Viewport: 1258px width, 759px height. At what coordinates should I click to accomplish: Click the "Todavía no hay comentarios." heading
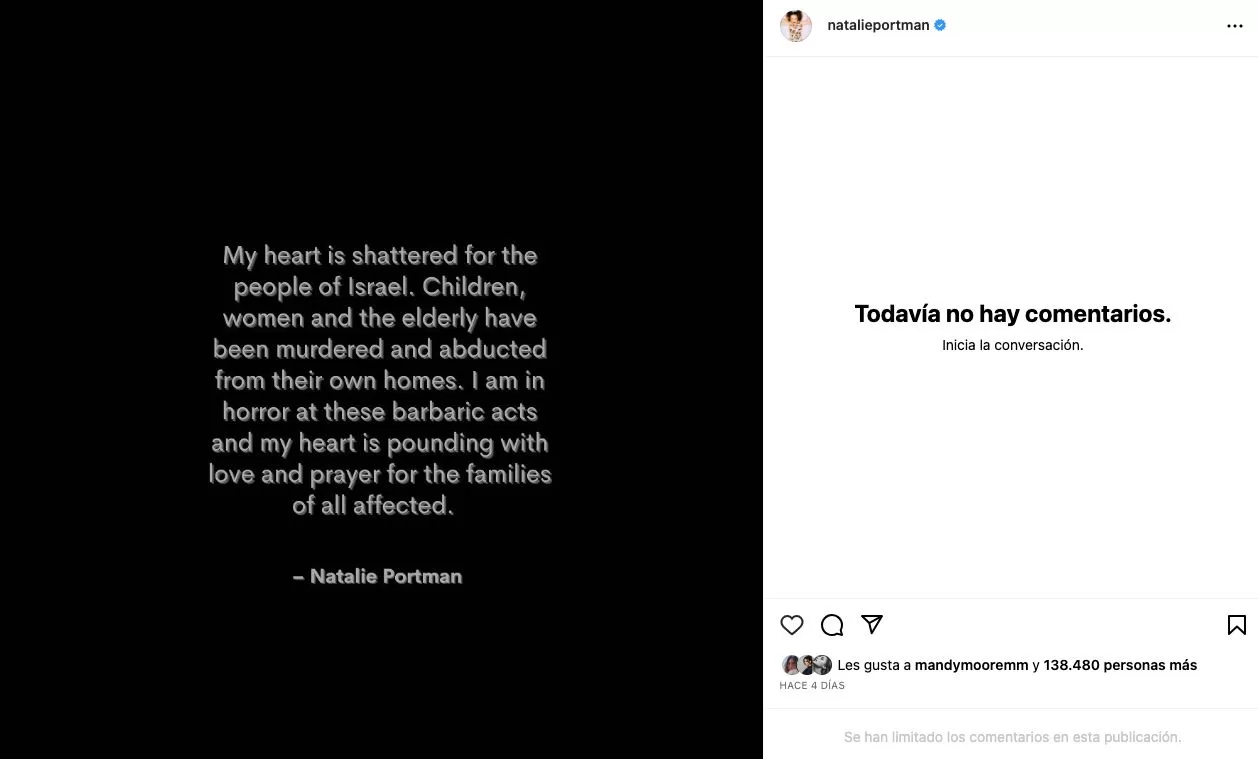(1012, 314)
